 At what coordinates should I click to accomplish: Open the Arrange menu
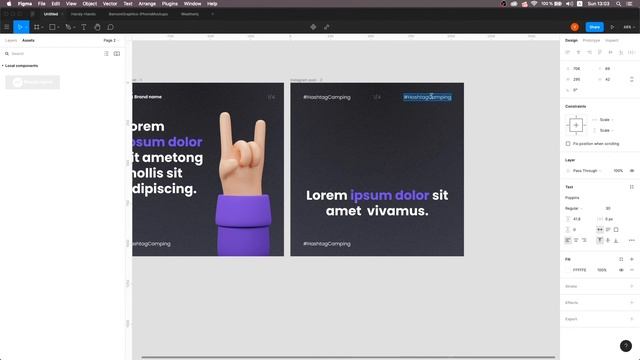[x=147, y=4]
